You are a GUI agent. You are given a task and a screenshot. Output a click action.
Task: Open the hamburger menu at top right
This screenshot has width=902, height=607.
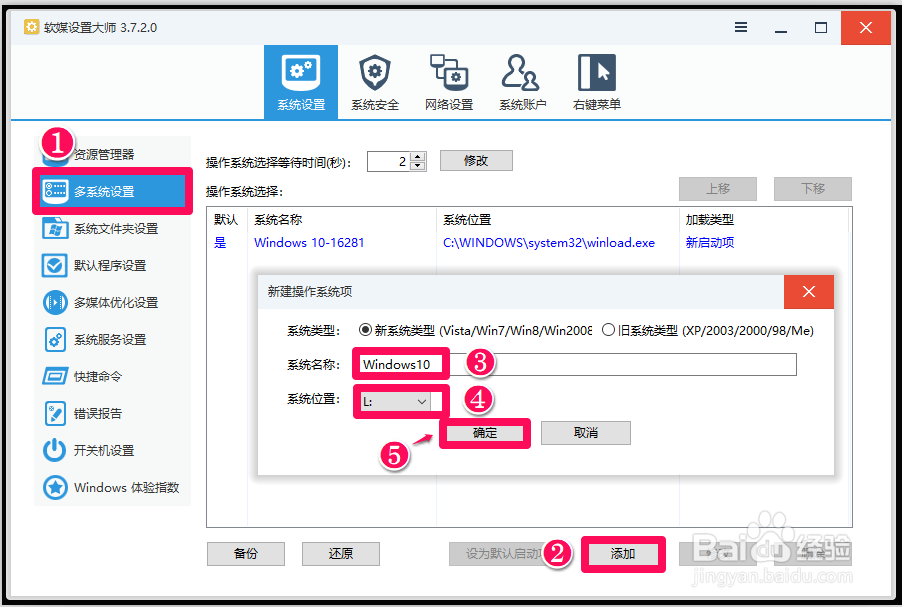[741, 27]
